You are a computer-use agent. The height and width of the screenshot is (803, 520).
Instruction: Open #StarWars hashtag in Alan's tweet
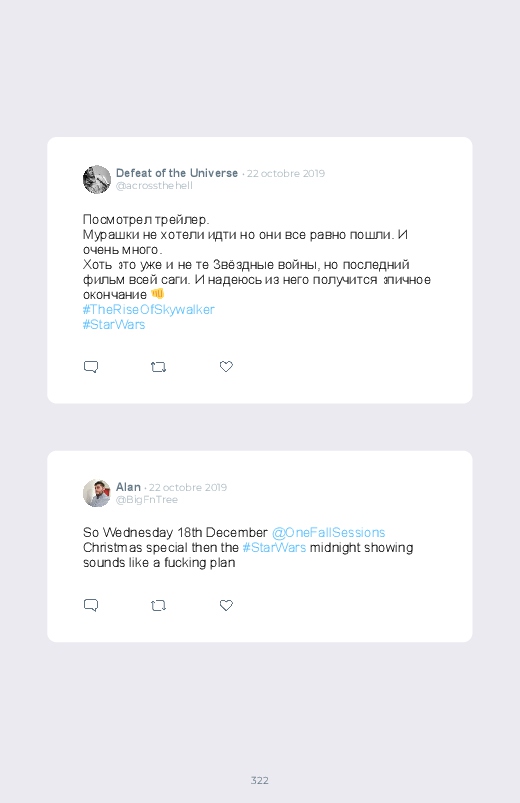(274, 547)
